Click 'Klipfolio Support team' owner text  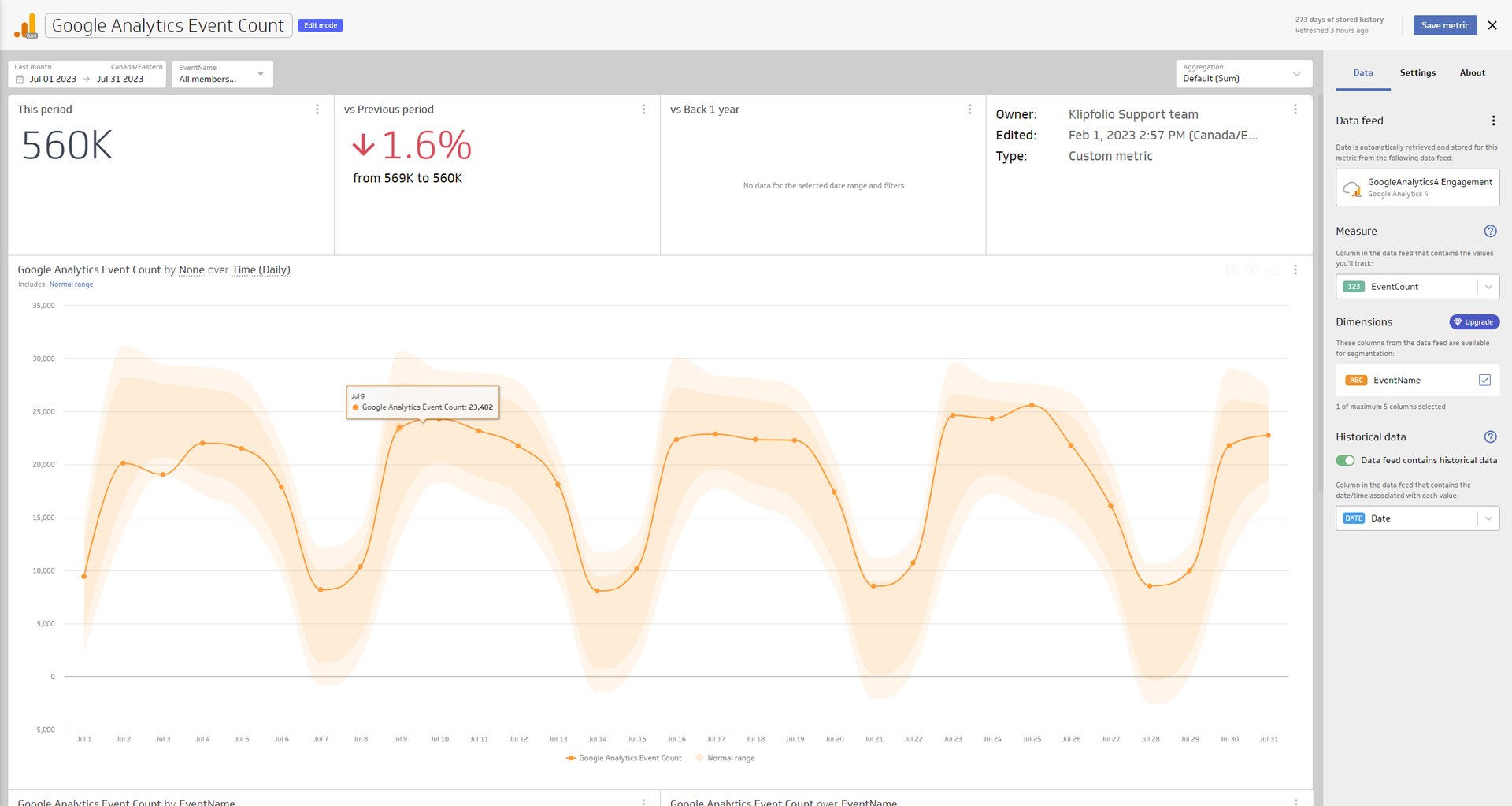1133,114
